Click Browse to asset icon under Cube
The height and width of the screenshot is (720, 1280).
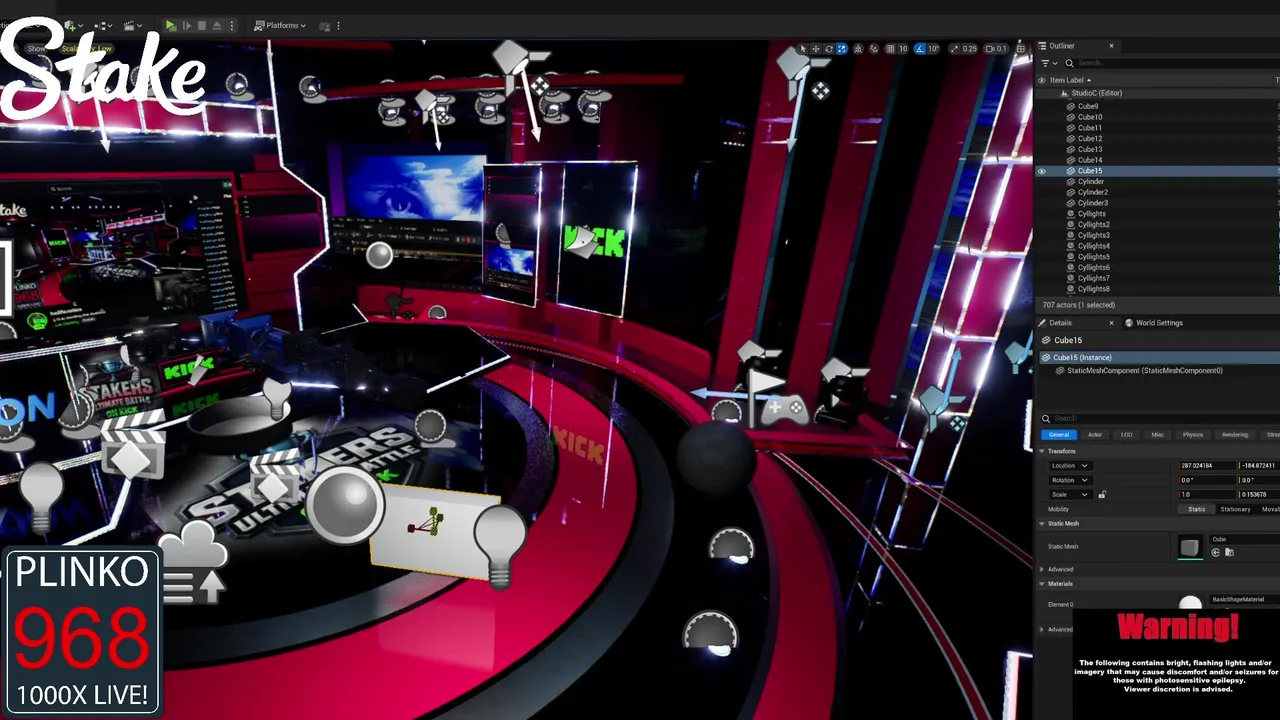click(x=1229, y=552)
